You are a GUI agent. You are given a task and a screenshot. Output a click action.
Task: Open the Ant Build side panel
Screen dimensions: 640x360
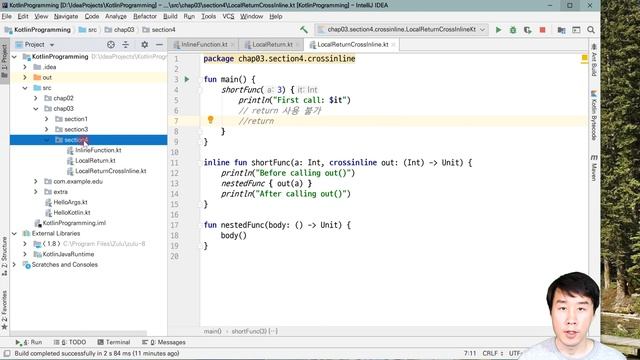(x=594, y=60)
